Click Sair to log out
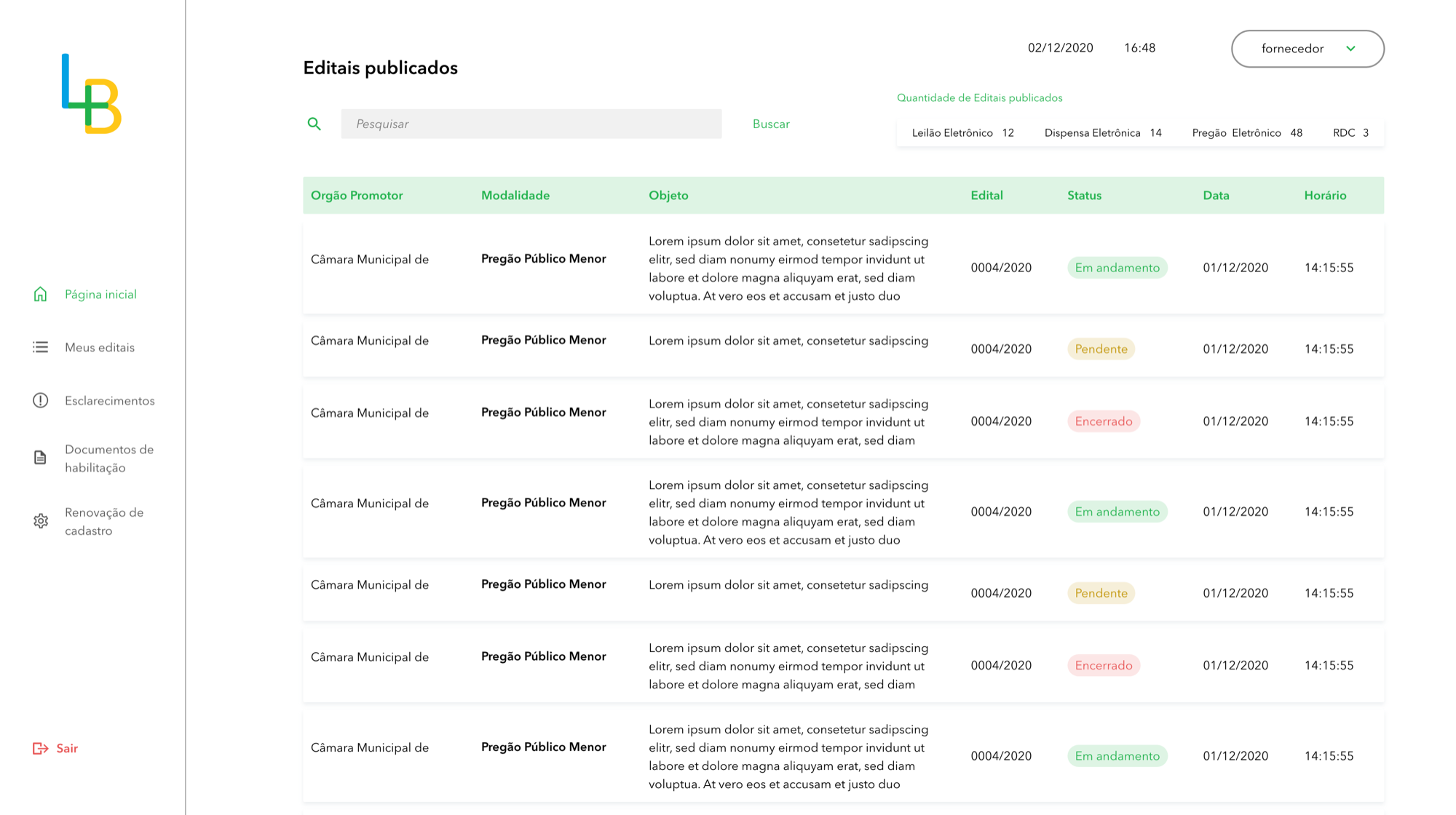This screenshot has height=815, width=1456. coord(67,748)
